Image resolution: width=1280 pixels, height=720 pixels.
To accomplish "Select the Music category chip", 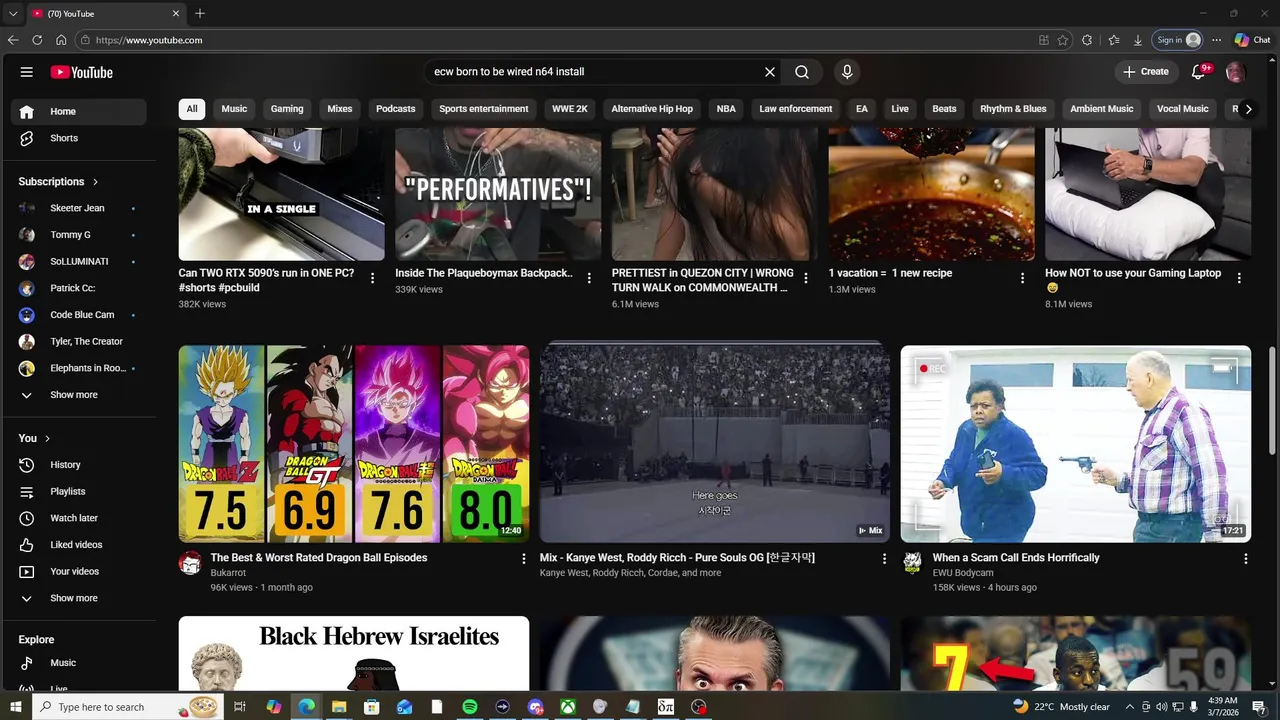I will (234, 109).
